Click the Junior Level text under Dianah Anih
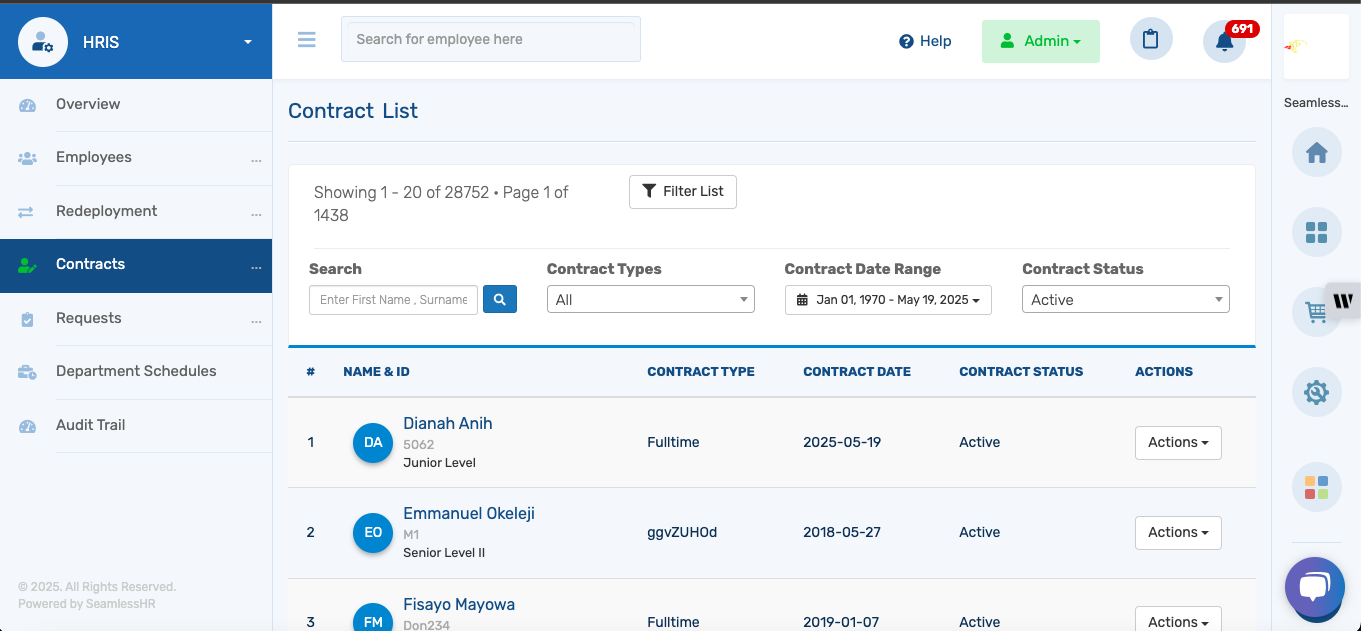Viewport: 1361px width, 631px height. coord(439,463)
